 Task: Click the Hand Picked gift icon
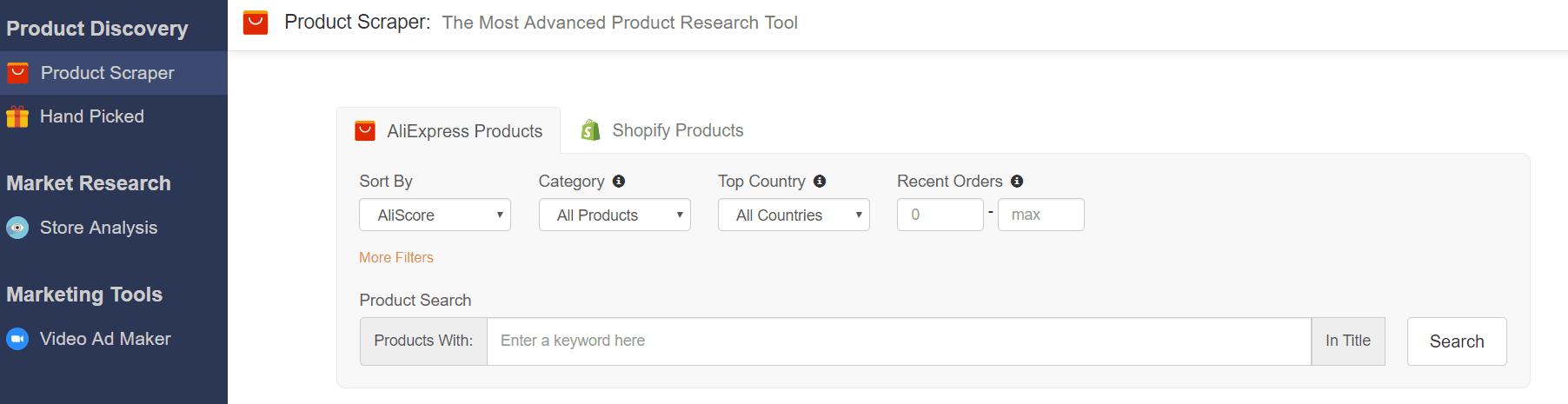pos(17,116)
